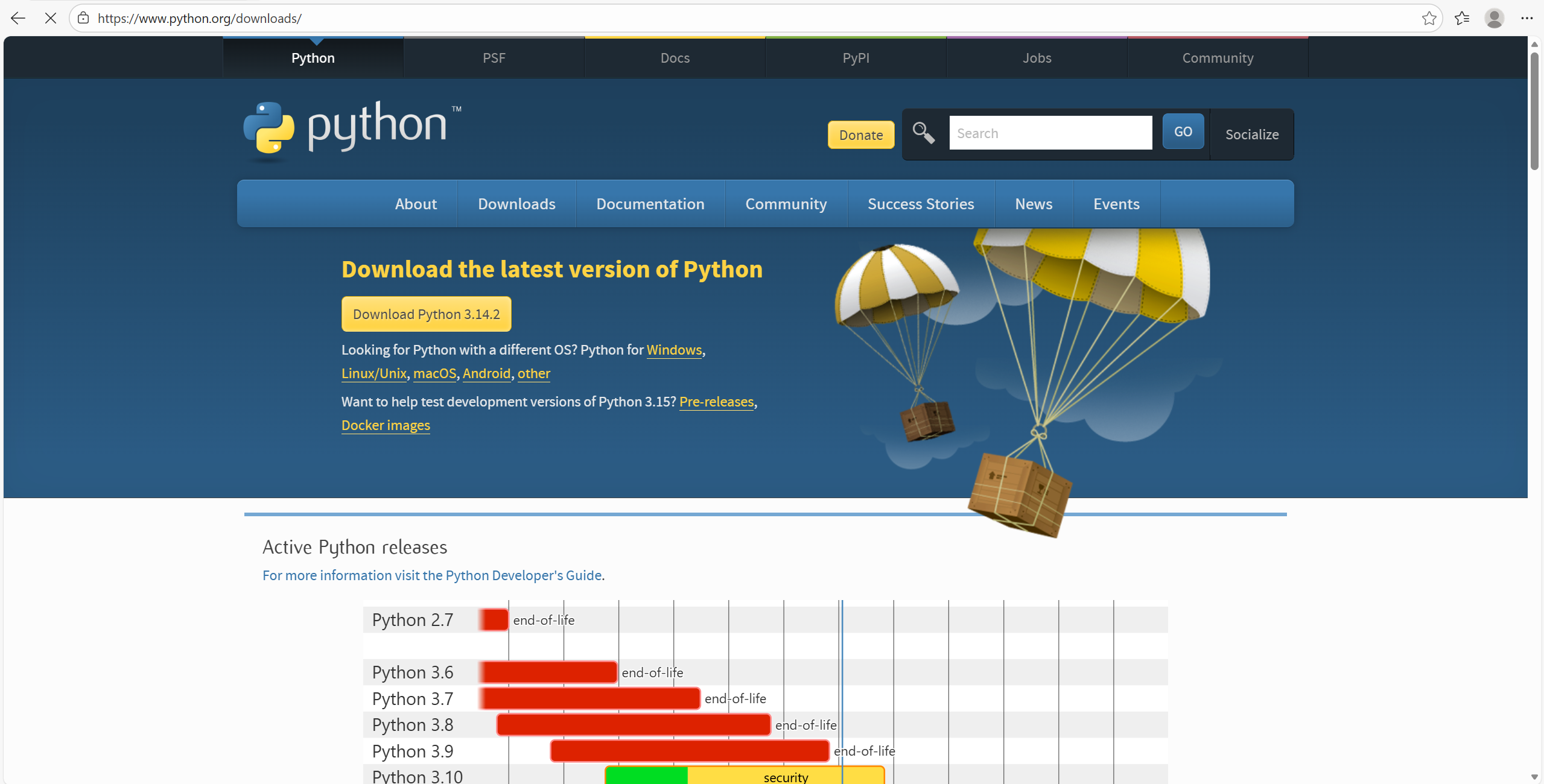Click the magnifying glass search icon
Viewport: 1544px width, 784px height.
(923, 133)
